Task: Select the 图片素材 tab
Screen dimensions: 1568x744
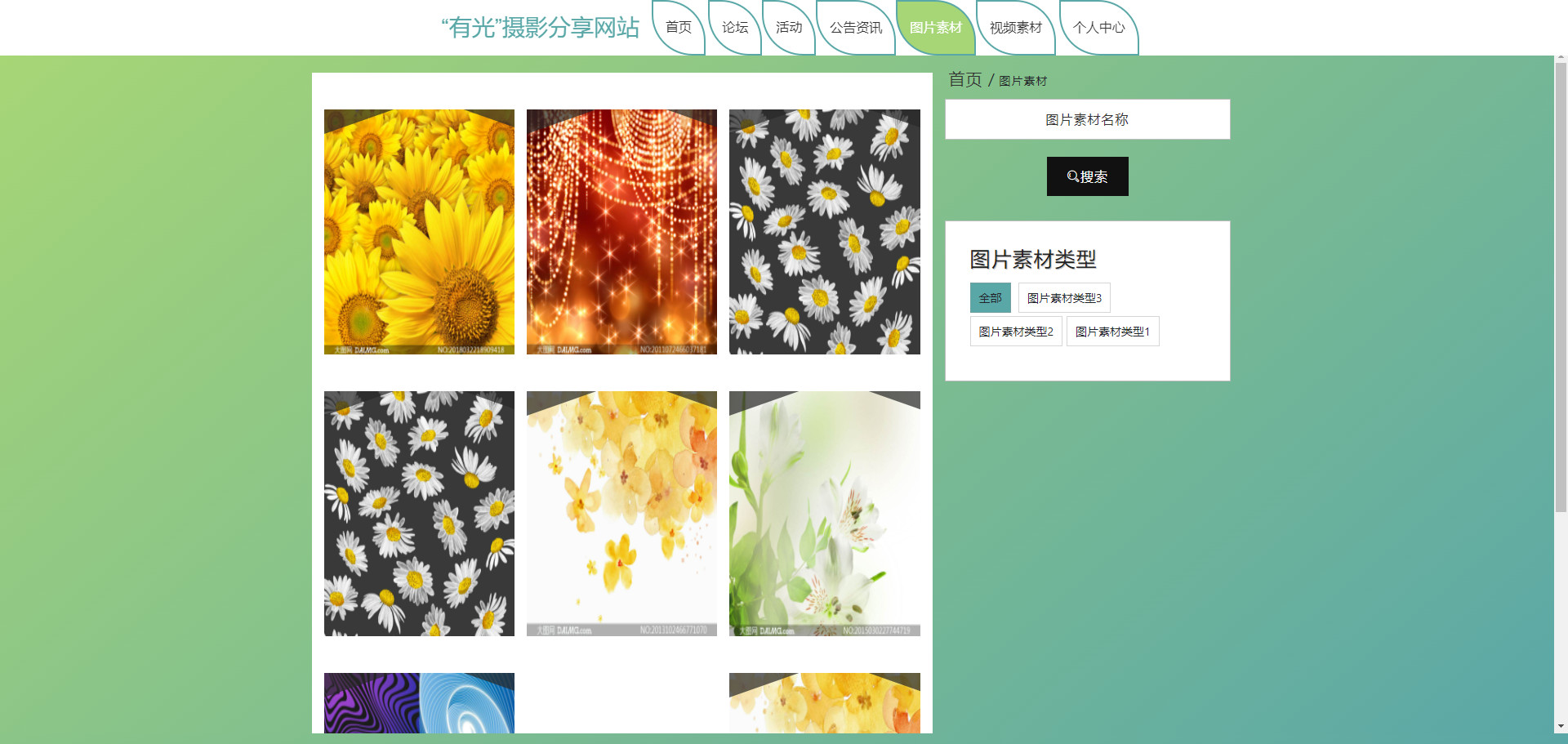Action: pyautogui.click(x=936, y=28)
